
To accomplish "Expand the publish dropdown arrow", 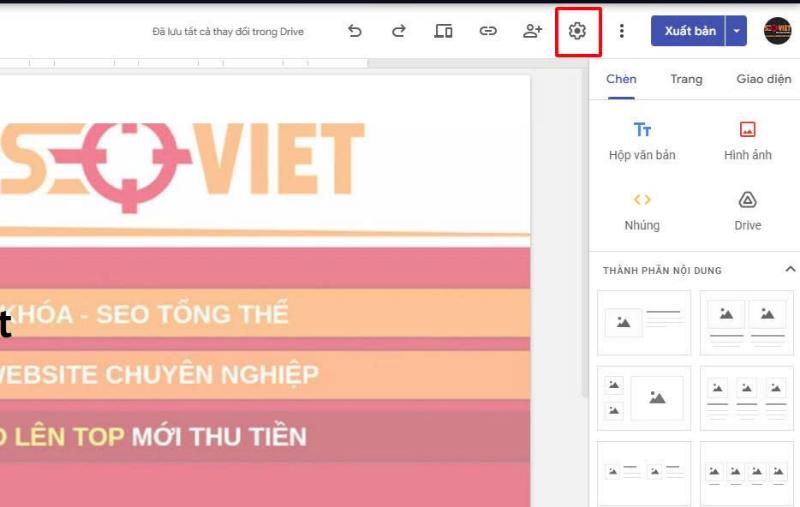I will [x=736, y=31].
